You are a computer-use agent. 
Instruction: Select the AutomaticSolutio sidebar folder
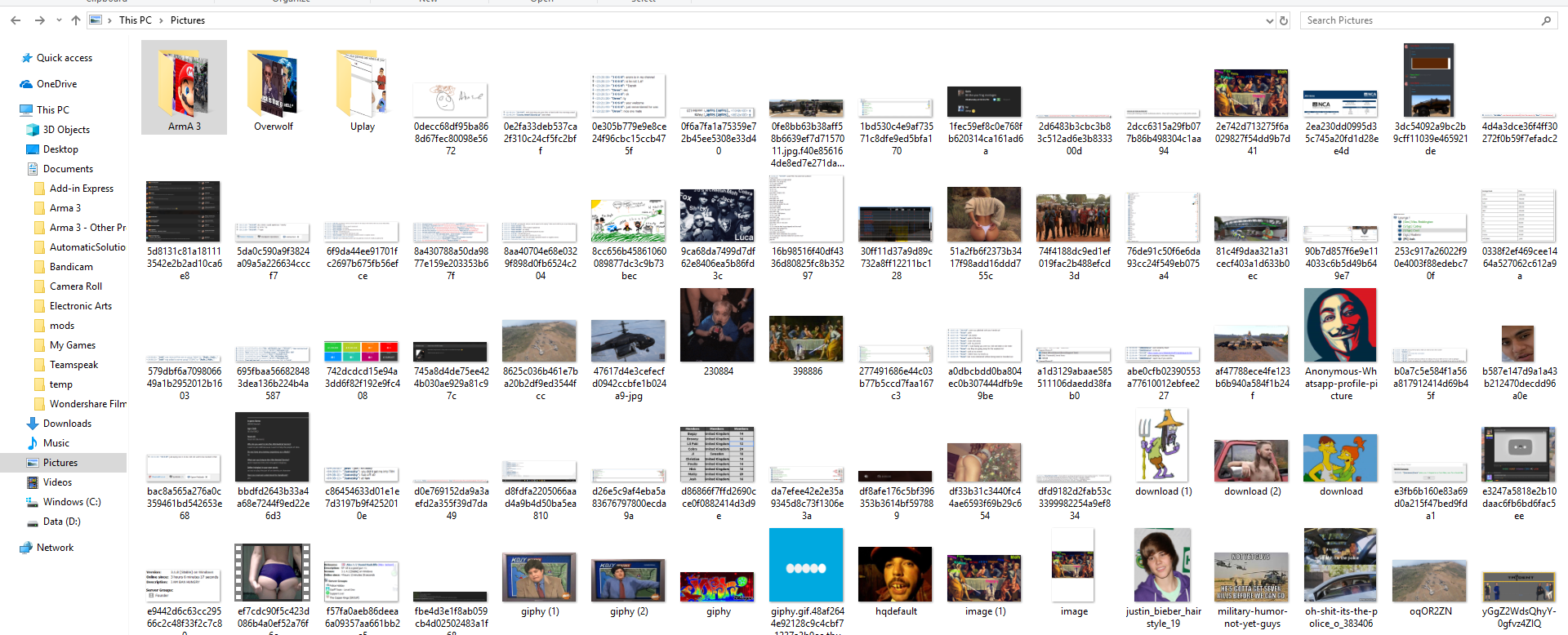[87, 247]
